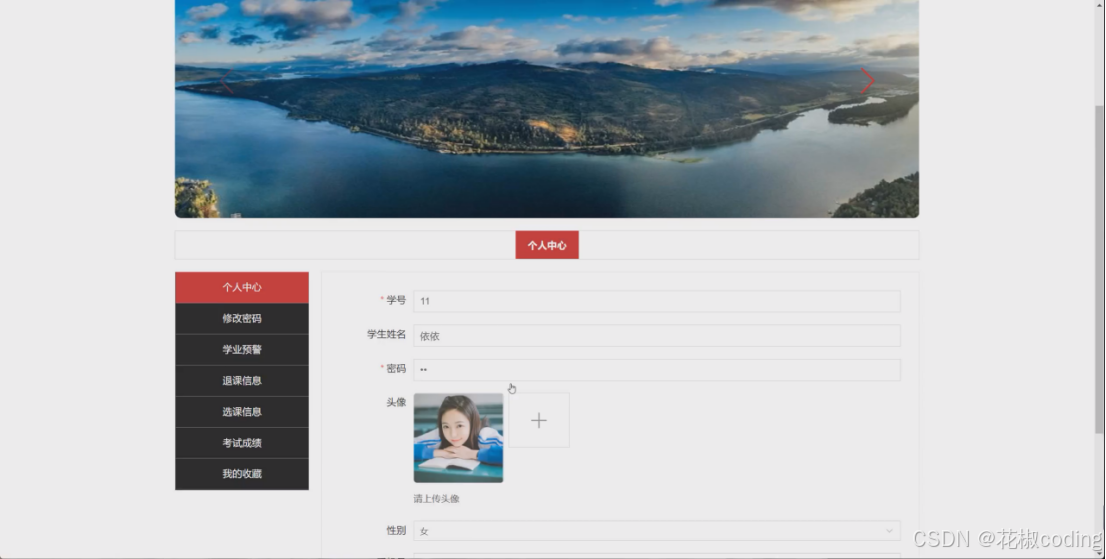
Task: Go to next carousel banner slide
Action: 867,81
